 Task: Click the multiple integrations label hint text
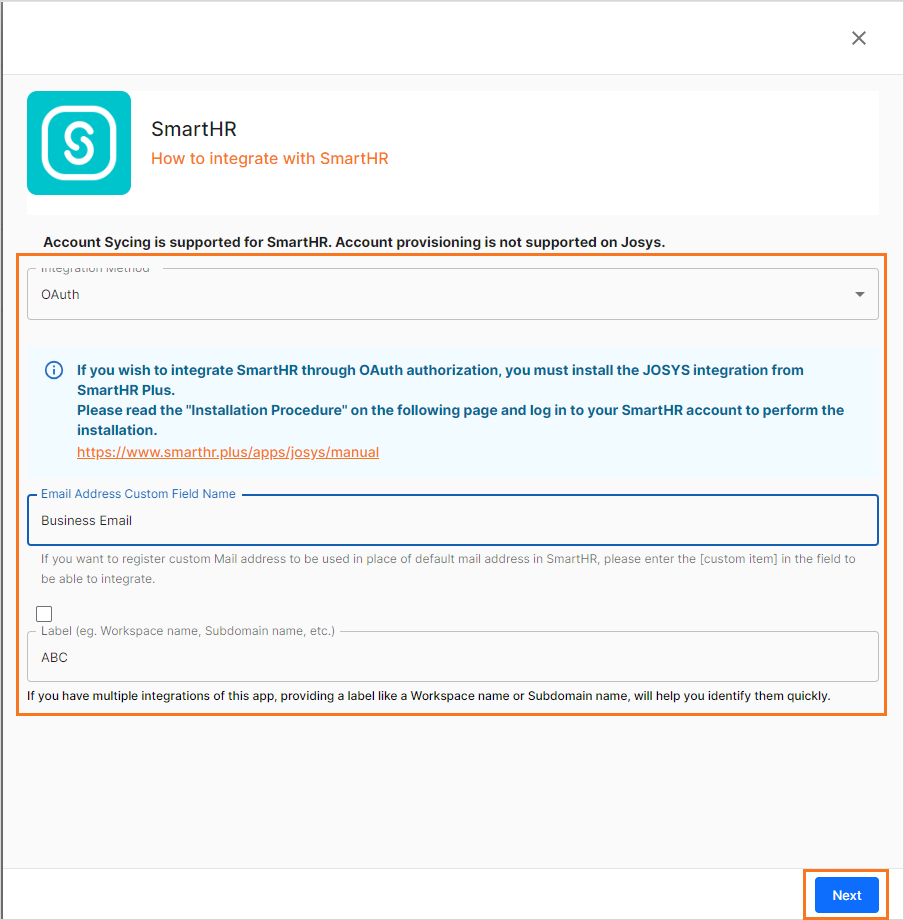click(428, 696)
